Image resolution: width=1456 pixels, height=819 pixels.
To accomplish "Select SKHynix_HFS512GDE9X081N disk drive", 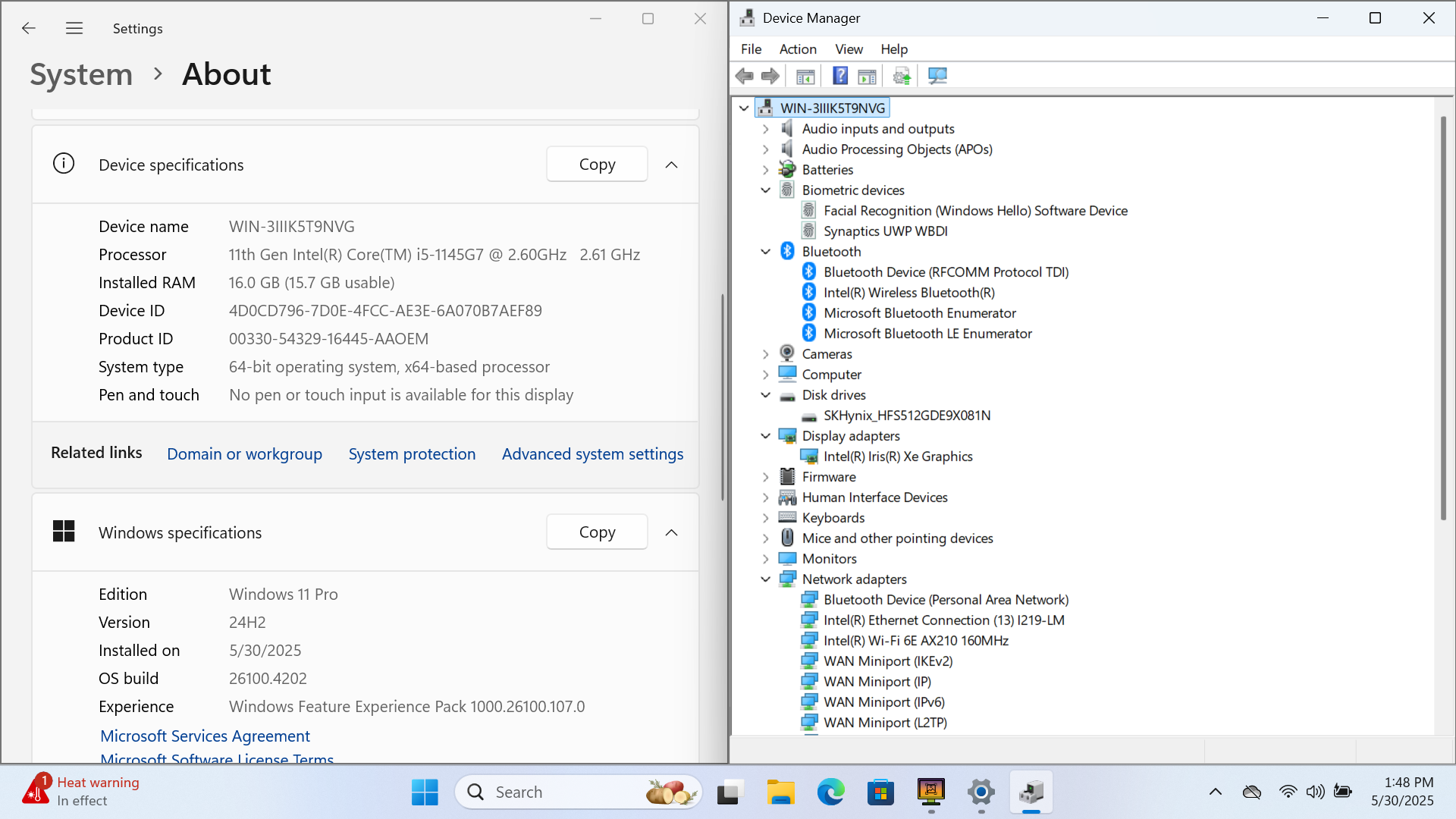I will pyautogui.click(x=907, y=415).
